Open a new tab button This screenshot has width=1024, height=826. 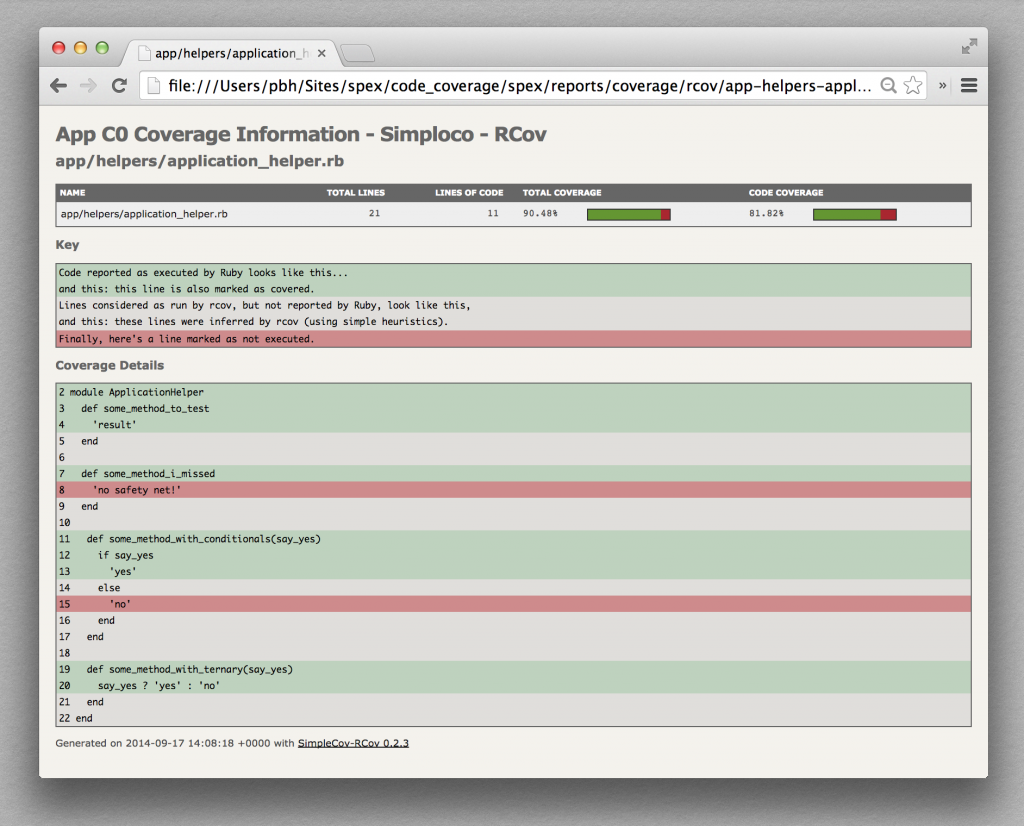click(357, 54)
